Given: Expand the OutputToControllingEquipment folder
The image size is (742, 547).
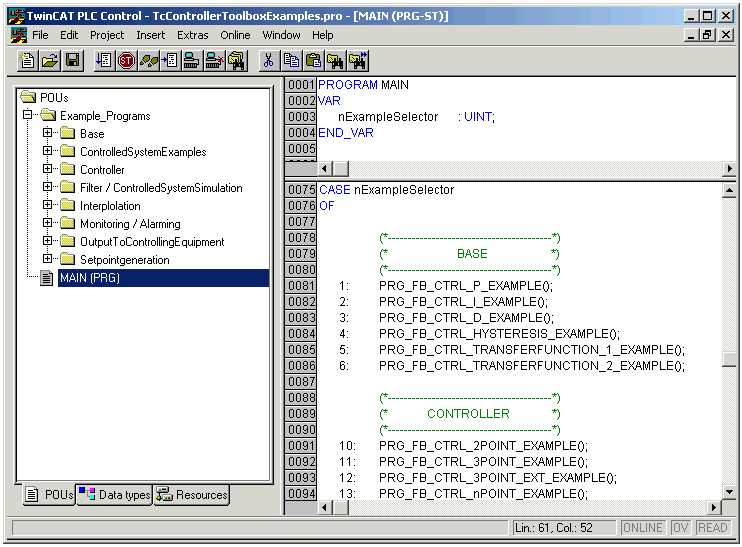Looking at the screenshot, I should 47,240.
